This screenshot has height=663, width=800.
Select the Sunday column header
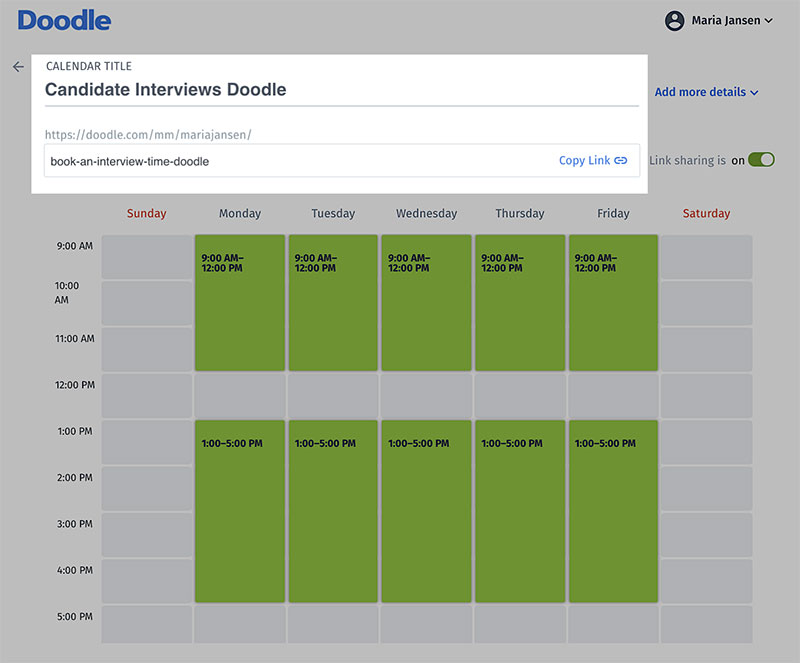coord(146,213)
